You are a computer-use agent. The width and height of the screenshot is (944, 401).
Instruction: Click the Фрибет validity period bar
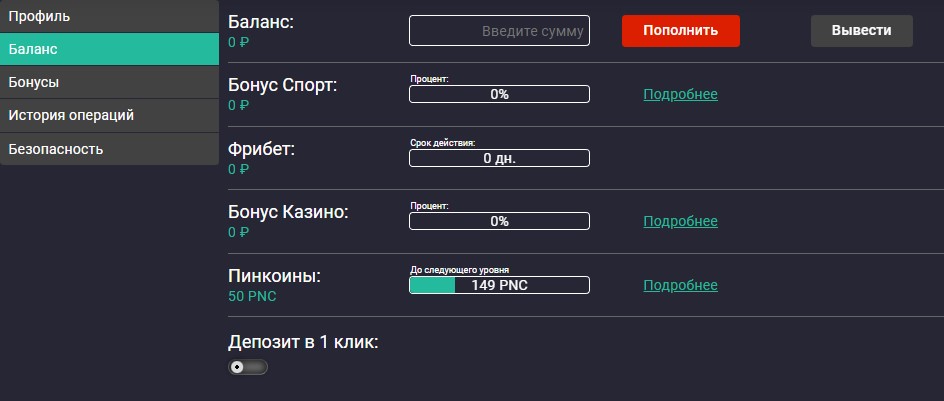pyautogui.click(x=499, y=158)
